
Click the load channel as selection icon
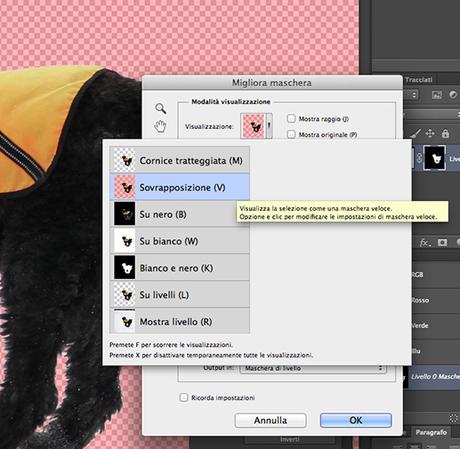click(453, 418)
